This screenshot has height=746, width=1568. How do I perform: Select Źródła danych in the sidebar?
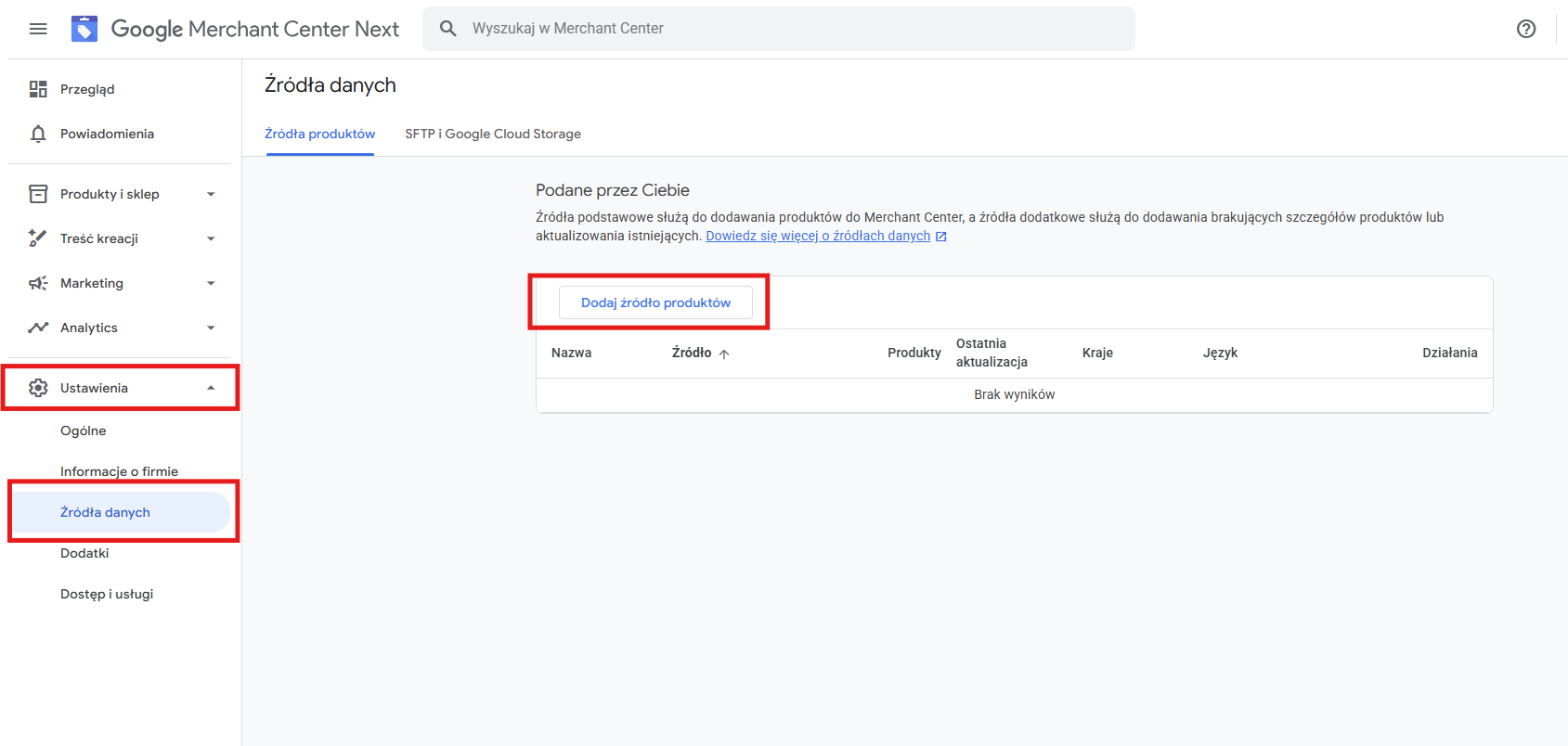[x=119, y=512]
